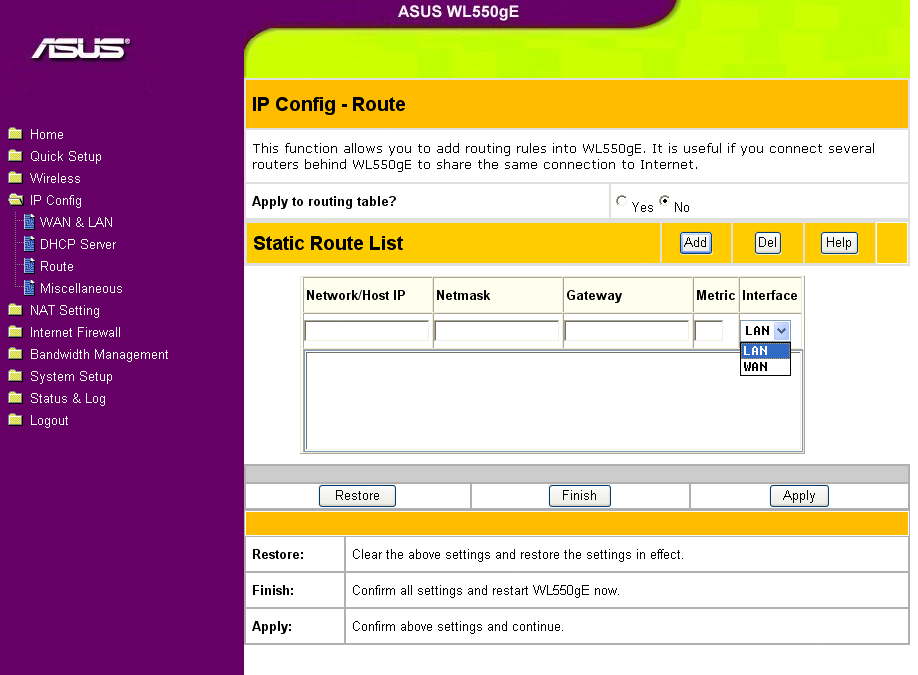The image size is (918, 675).
Task: Open the System Setup section
Action: click(x=71, y=376)
